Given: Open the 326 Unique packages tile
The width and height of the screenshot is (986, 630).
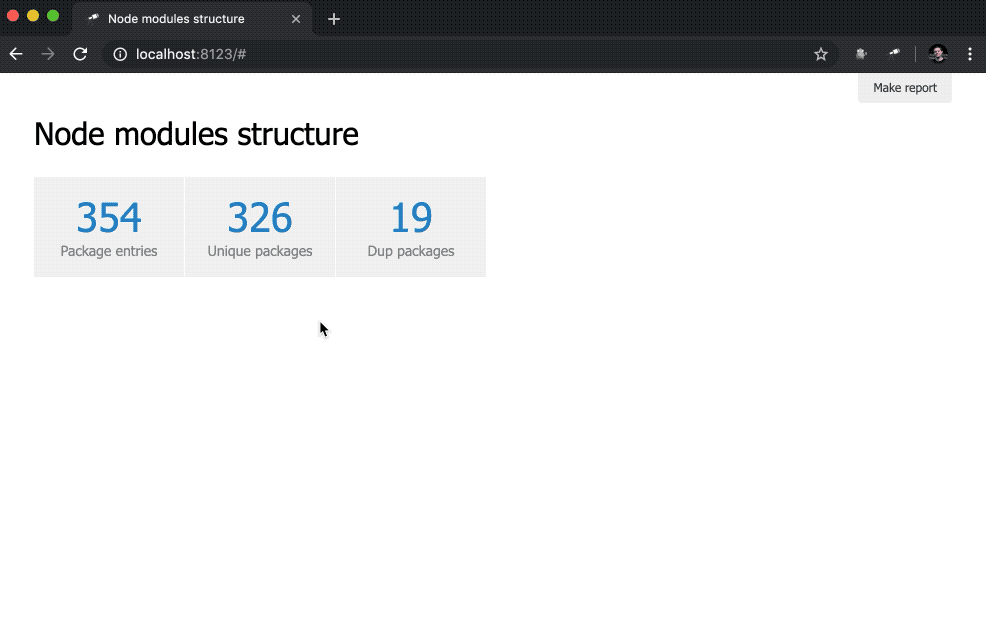Looking at the screenshot, I should point(260,227).
